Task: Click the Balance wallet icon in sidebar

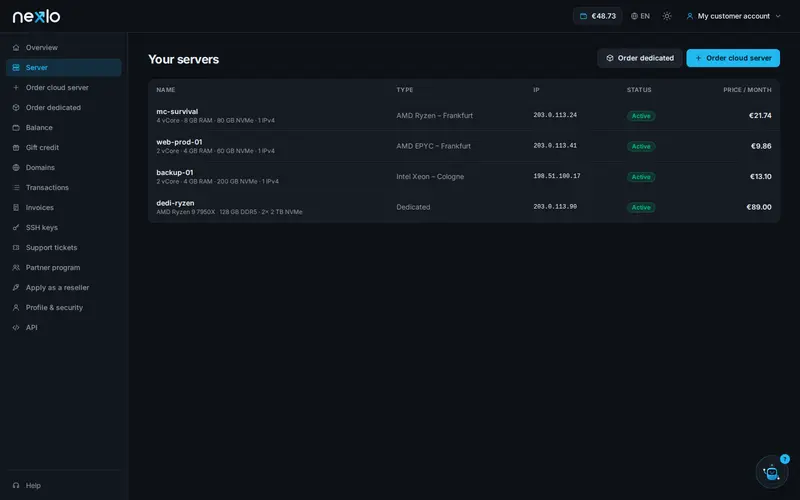Action: (x=16, y=128)
